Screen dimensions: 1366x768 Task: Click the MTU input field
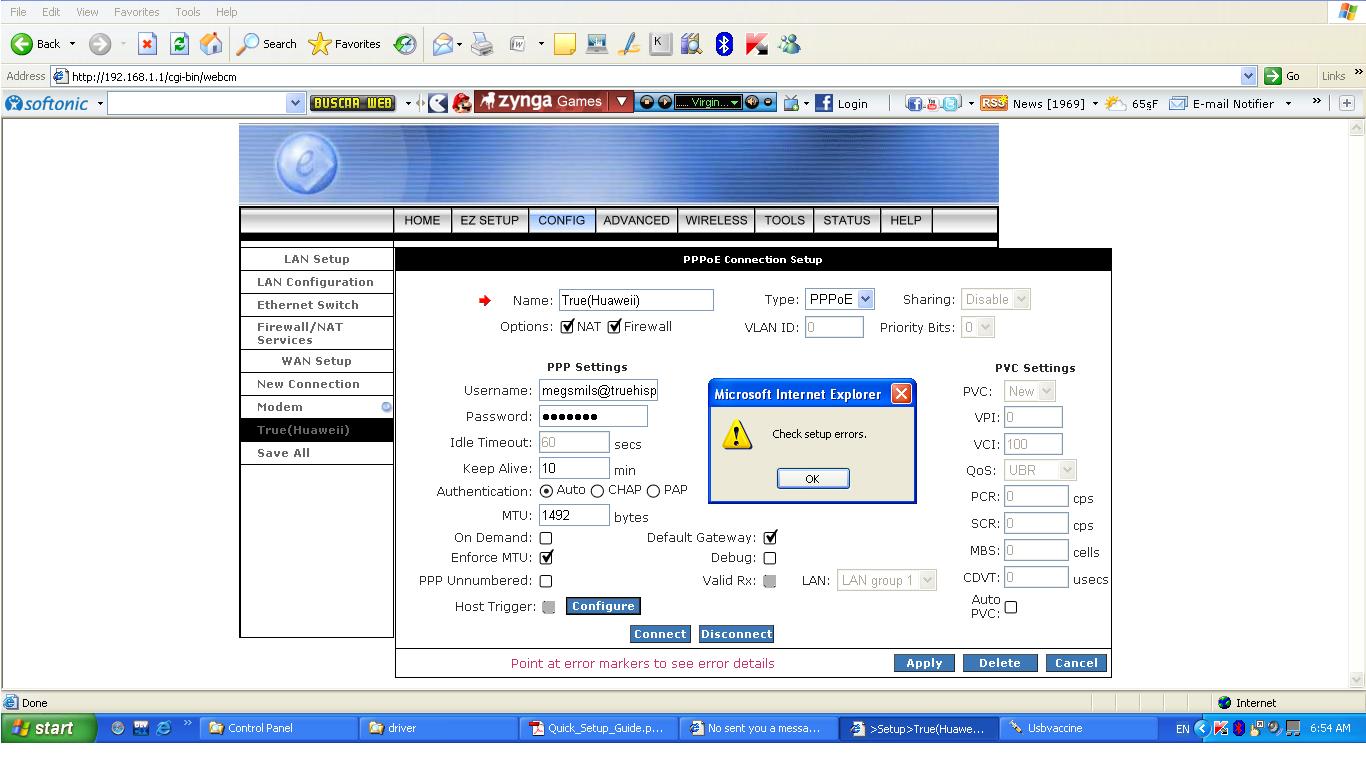(x=574, y=515)
